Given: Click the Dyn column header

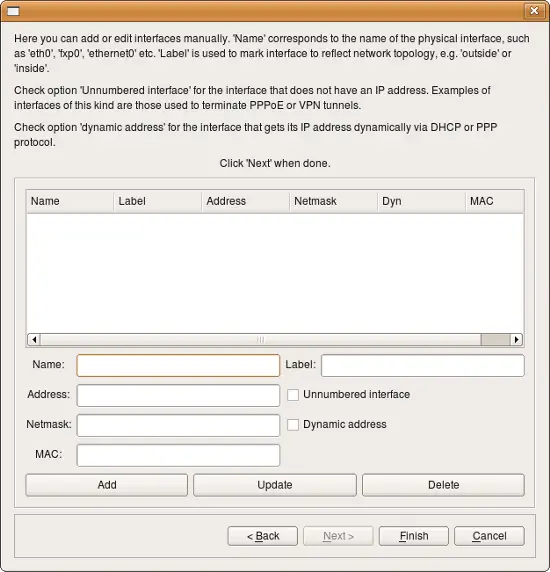Looking at the screenshot, I should 421,201.
